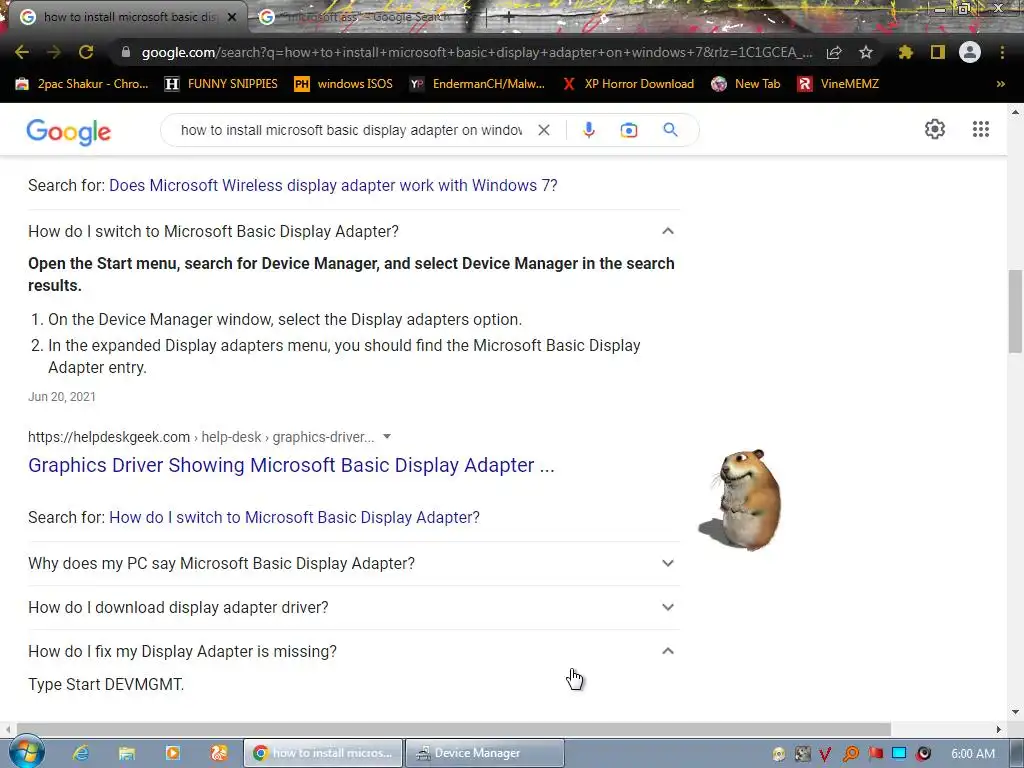Click the horizontal scrollbar thumb
The height and width of the screenshot is (768, 1024).
point(454,729)
